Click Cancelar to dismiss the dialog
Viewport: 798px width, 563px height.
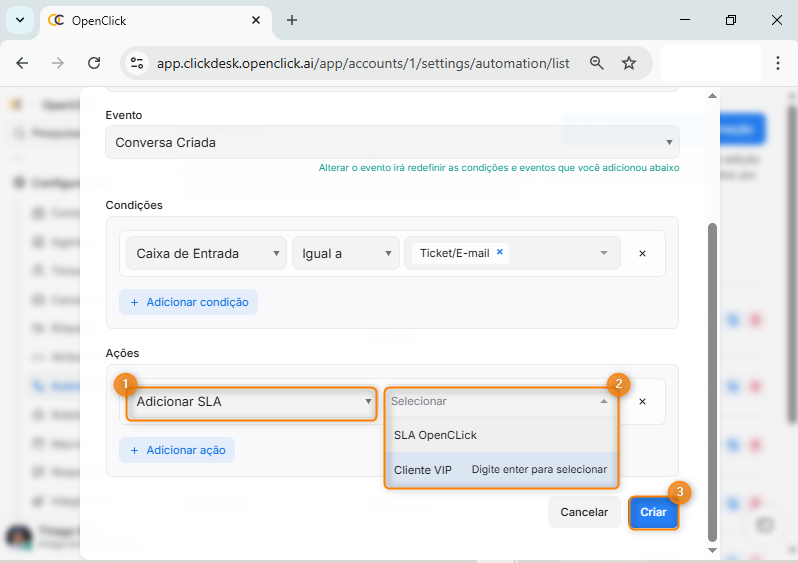[x=583, y=512]
